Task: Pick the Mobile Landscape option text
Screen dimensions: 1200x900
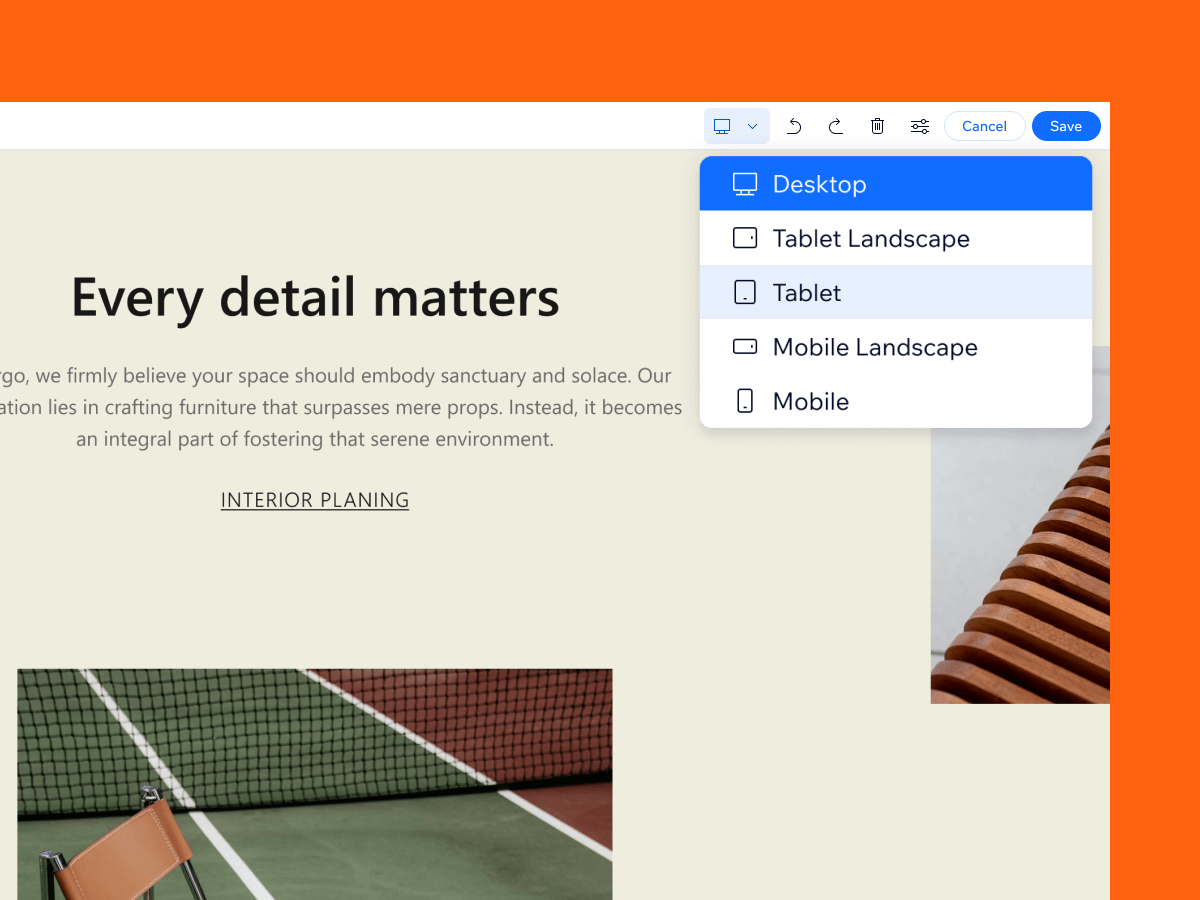Action: tap(875, 347)
